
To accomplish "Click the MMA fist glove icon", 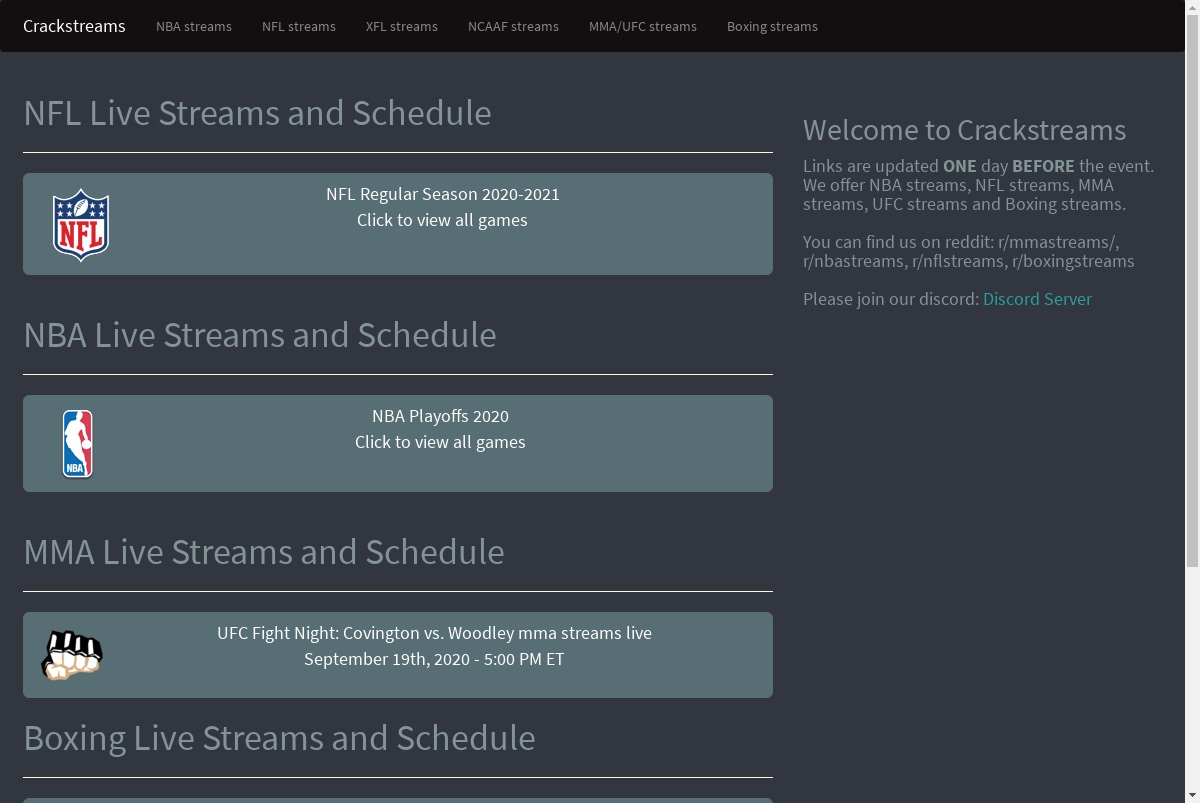I will click(x=72, y=655).
